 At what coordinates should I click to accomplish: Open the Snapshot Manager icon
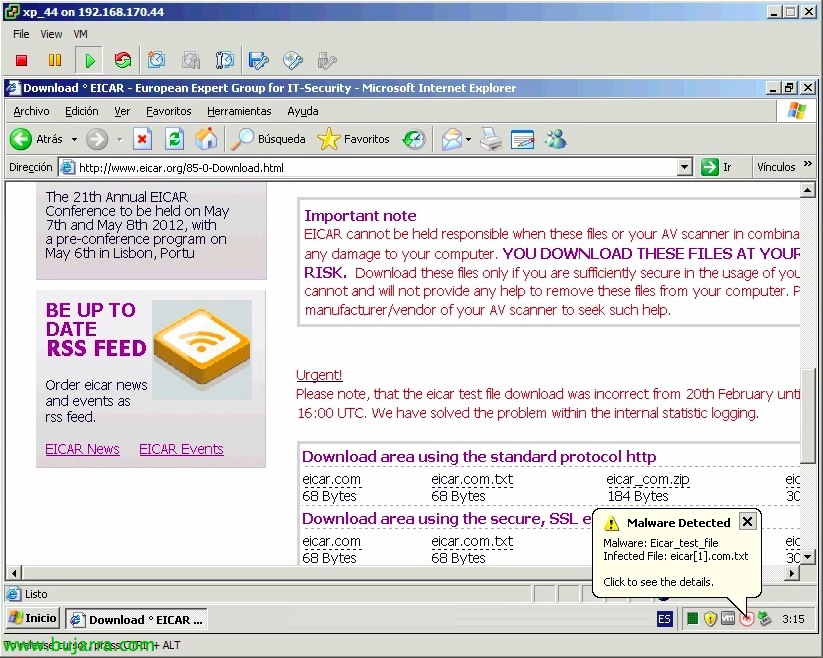click(224, 60)
